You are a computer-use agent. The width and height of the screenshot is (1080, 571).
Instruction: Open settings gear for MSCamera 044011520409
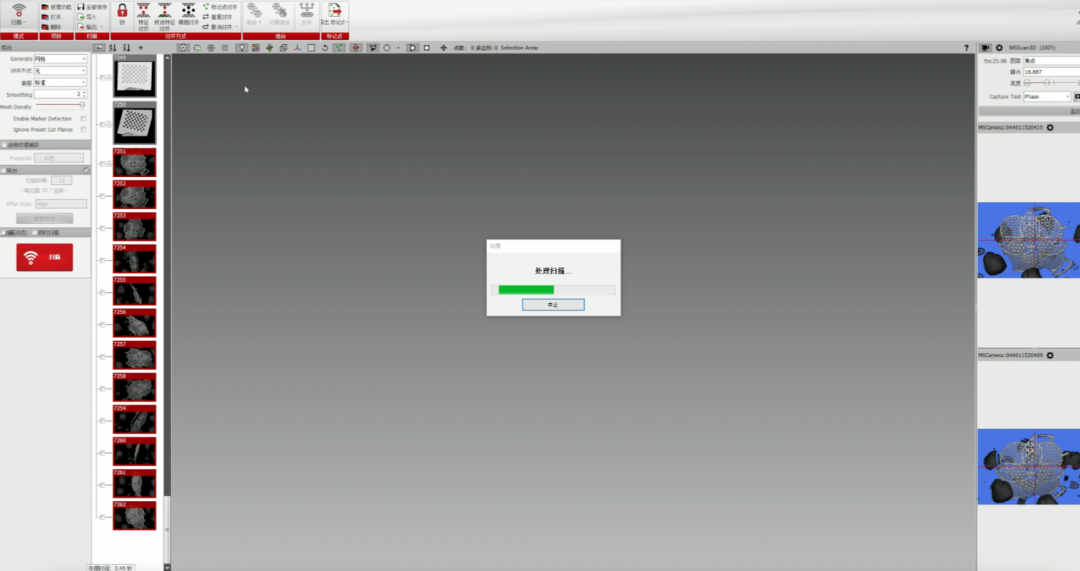coord(1050,355)
